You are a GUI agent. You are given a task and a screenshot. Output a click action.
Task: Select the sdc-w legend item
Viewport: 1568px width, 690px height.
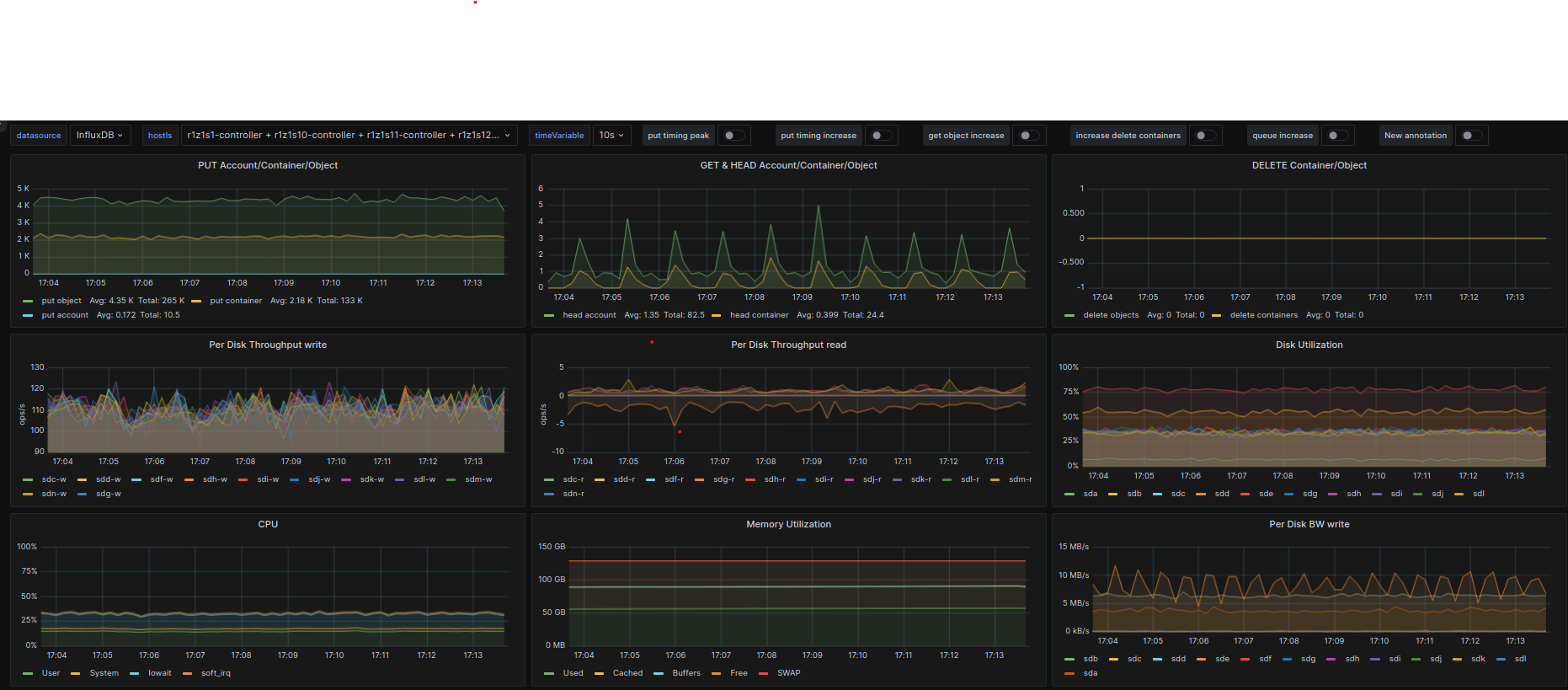[54, 479]
